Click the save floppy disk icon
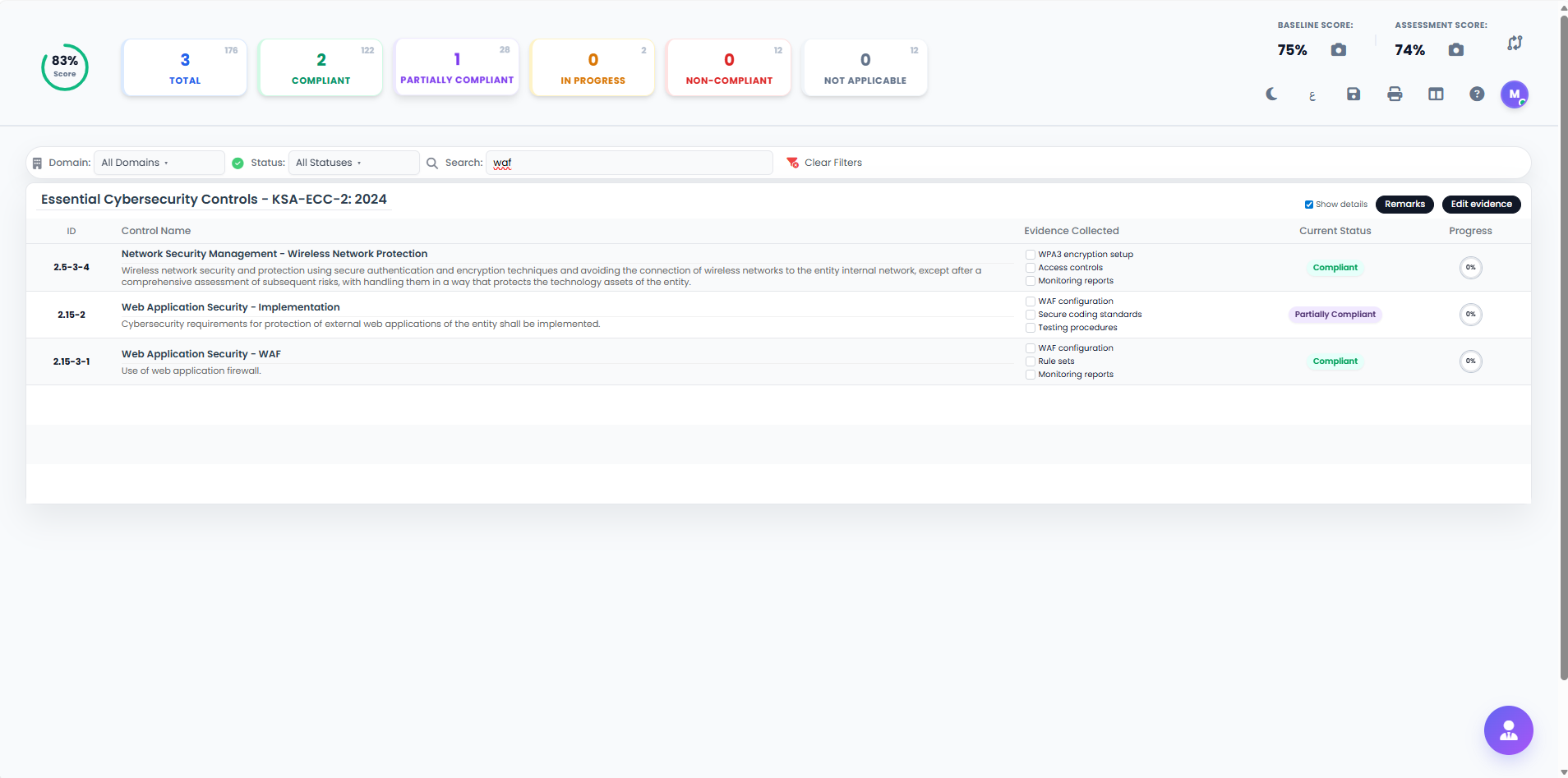The height and width of the screenshot is (778, 1568). coord(1354,94)
